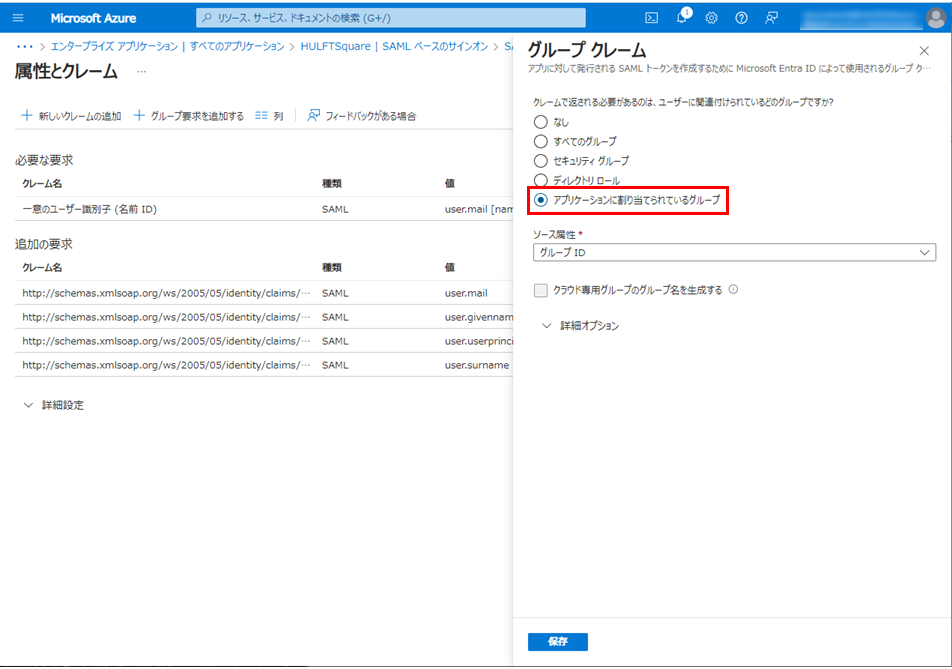Screen dimensions: 952x669
Task: Enable クラウド専用グループのグループ名を生成する checkbox
Action: click(x=541, y=290)
